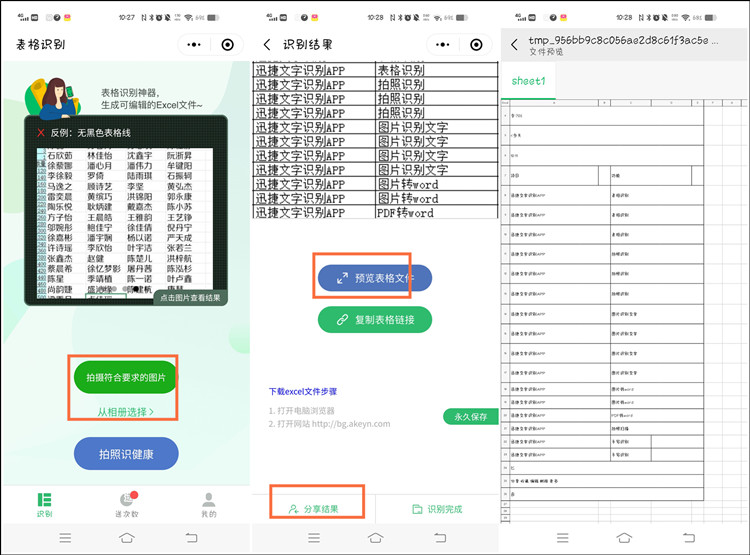Tap Android back key under file preview screen
The height and width of the screenshot is (555, 750).
[x=689, y=538]
